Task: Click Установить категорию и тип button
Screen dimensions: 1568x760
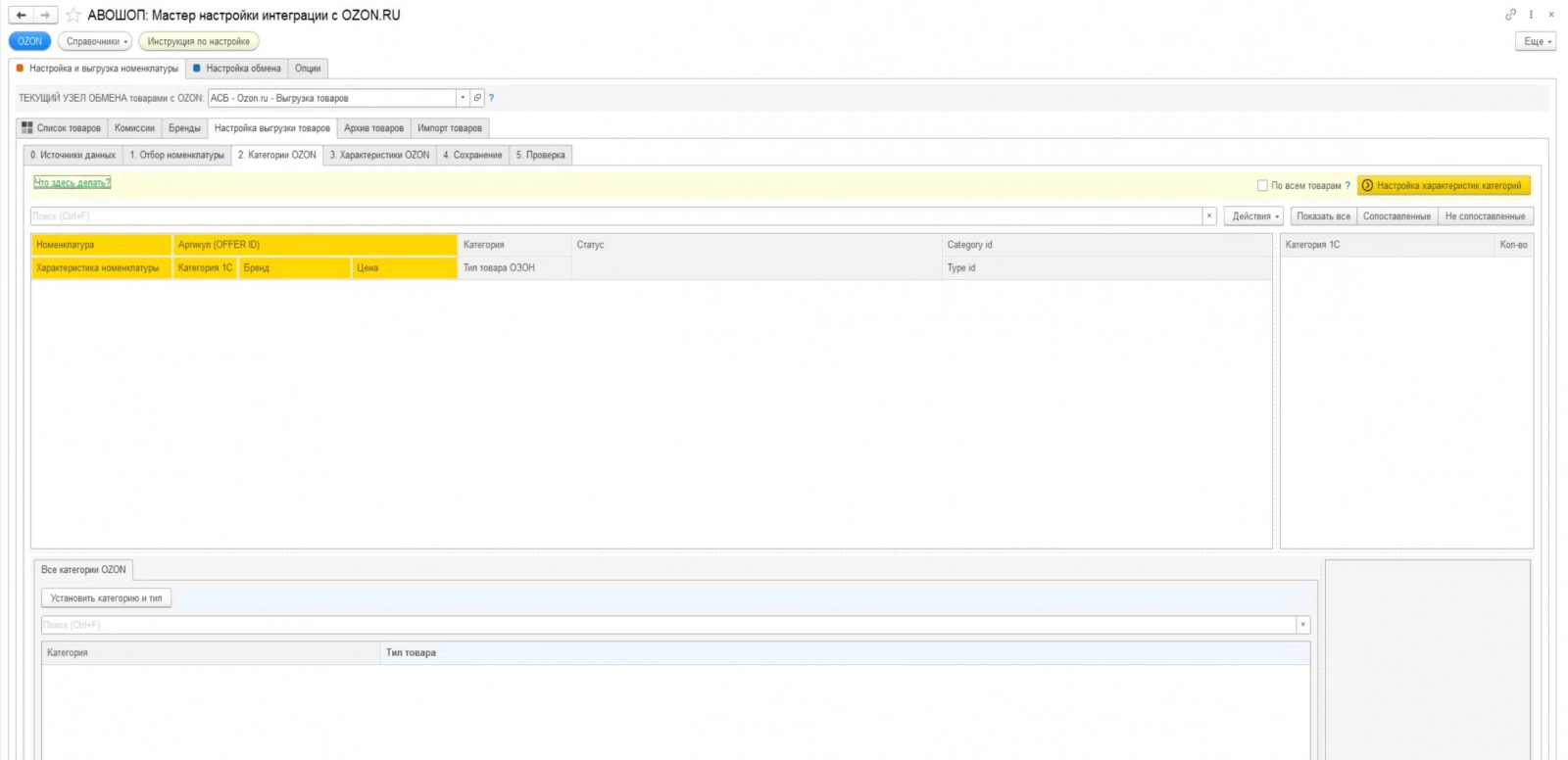Action: pyautogui.click(x=106, y=597)
